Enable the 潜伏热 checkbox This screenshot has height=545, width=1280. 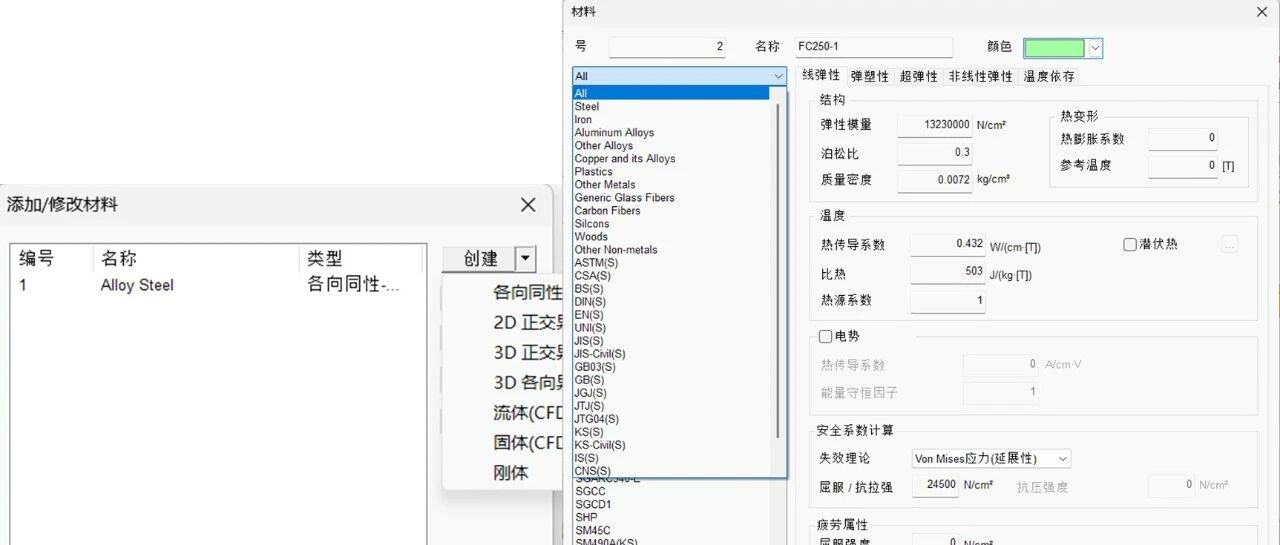coord(1130,244)
